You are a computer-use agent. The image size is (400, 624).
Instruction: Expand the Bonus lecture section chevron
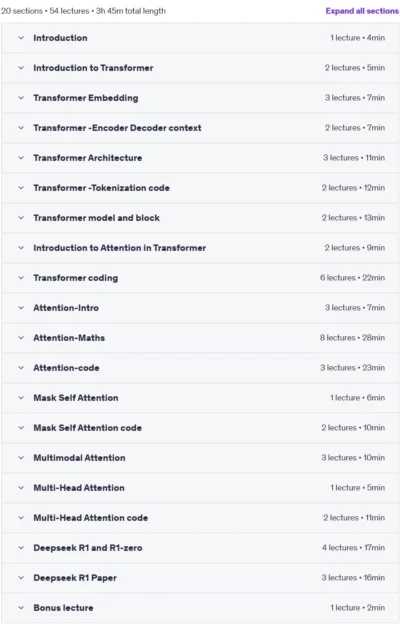tap(21, 608)
